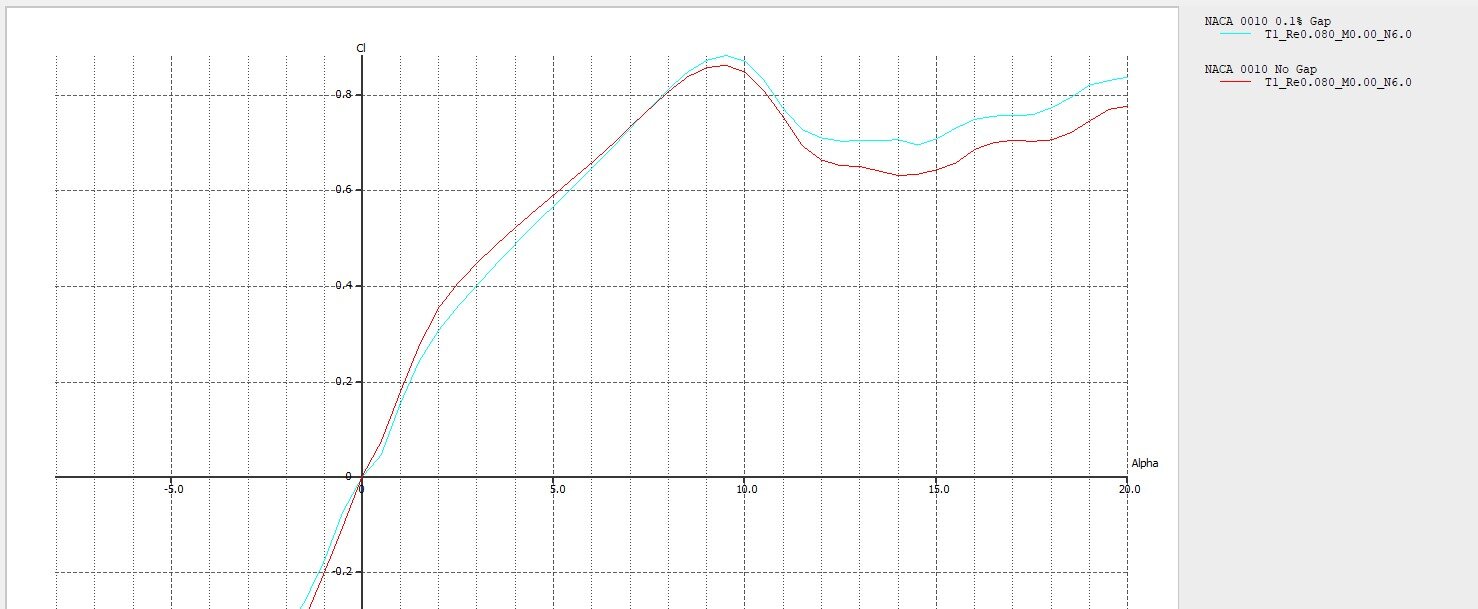Viewport: 1478px width, 609px height.
Task: Select the T1_Re0.080 polar label under 0.1% Gap
Action: 1338,34
